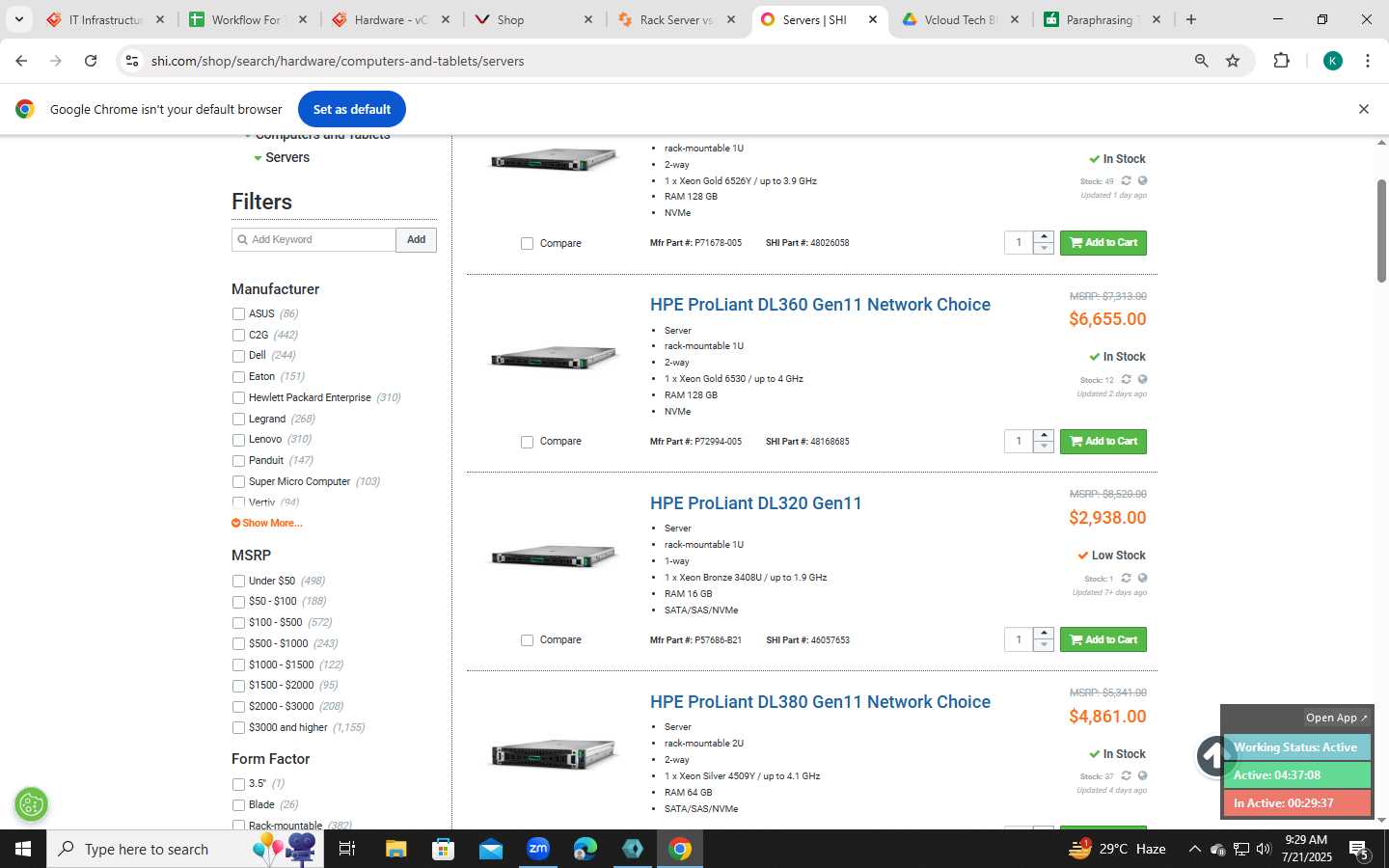Add DL360 Gen11 Network Choice to cart

click(x=1103, y=442)
